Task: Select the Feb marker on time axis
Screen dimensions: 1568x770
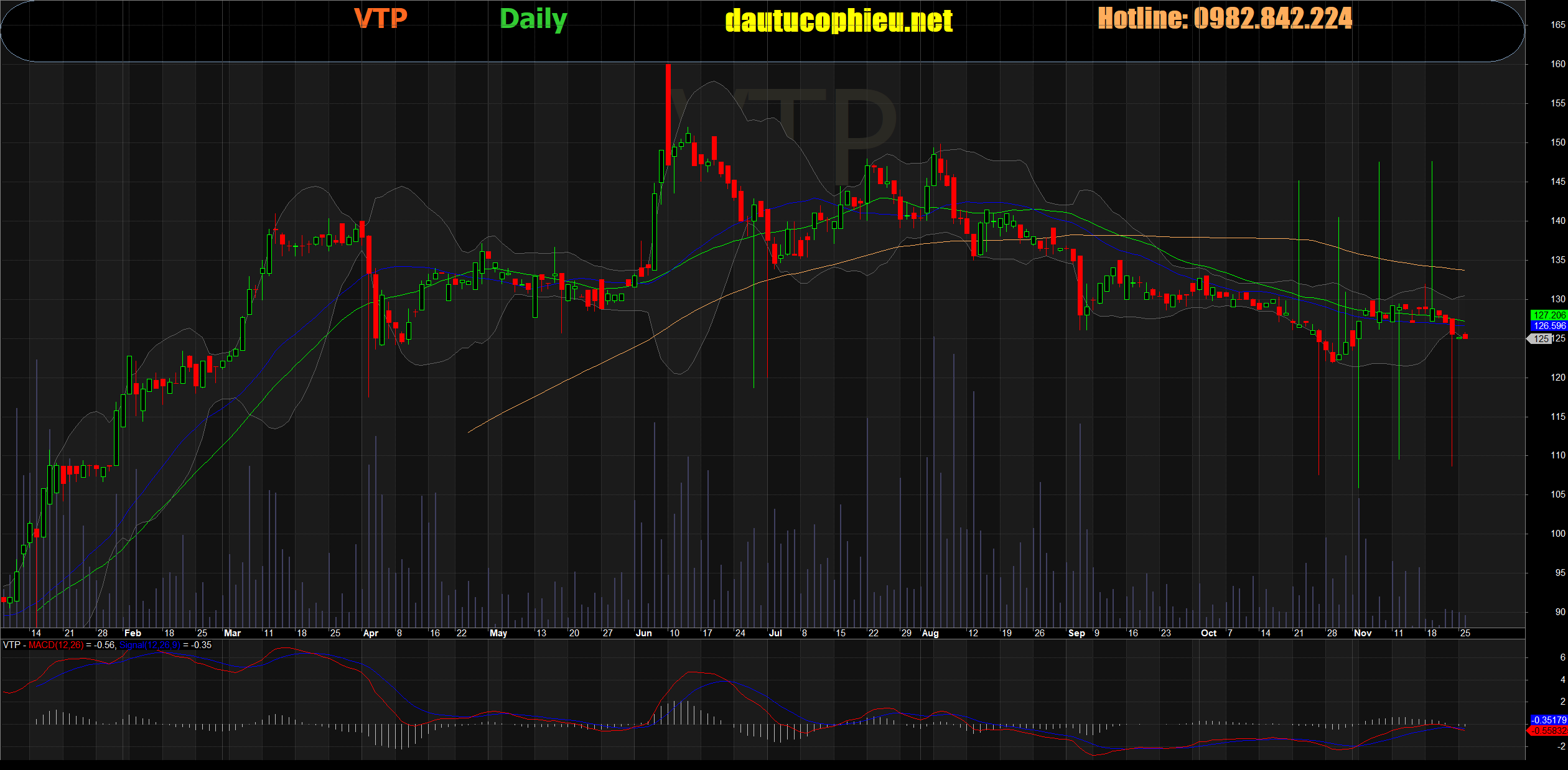Action: [x=133, y=633]
